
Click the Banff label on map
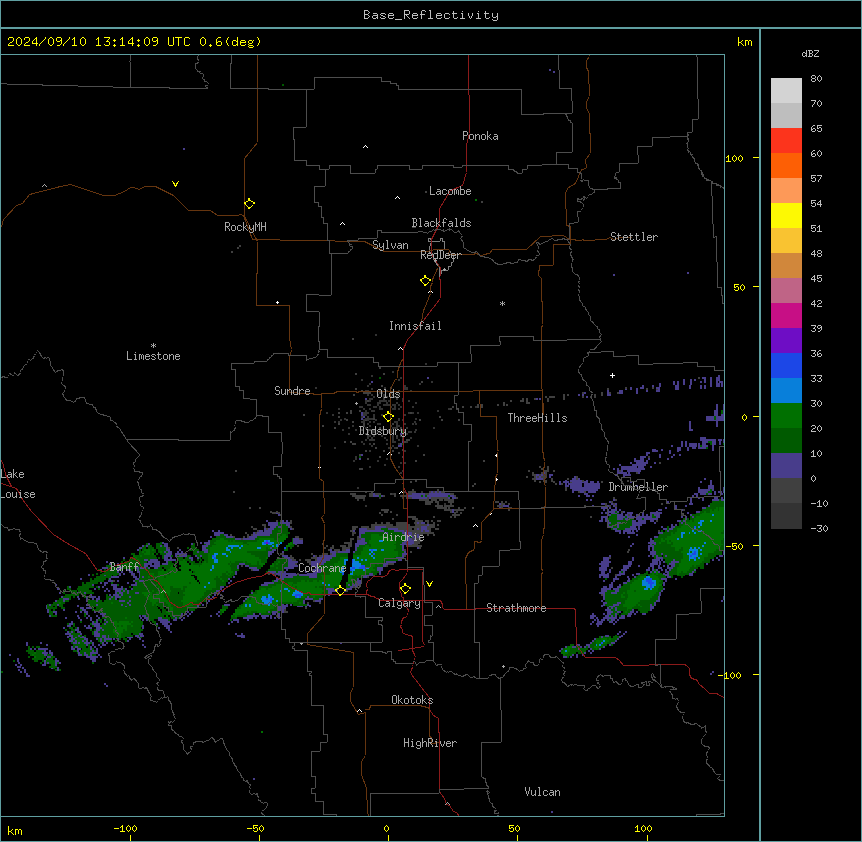pyautogui.click(x=124, y=567)
